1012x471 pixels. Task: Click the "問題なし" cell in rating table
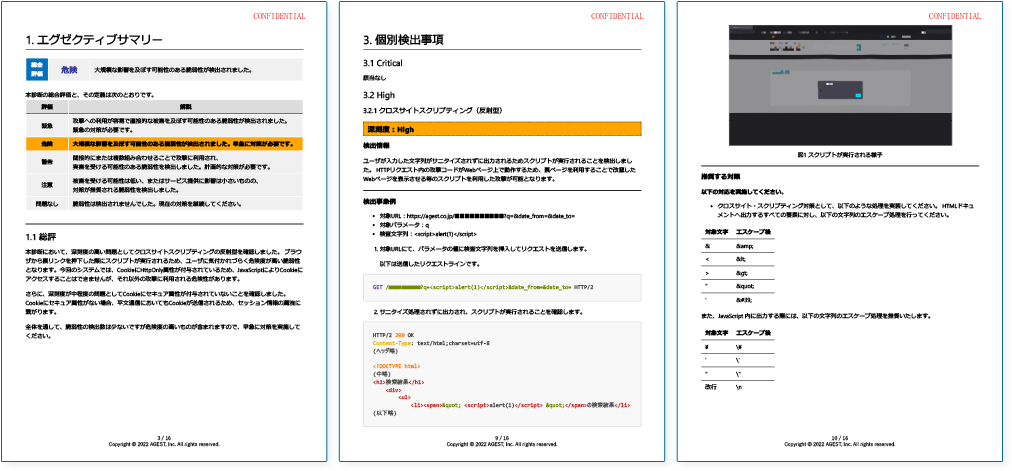47,204
